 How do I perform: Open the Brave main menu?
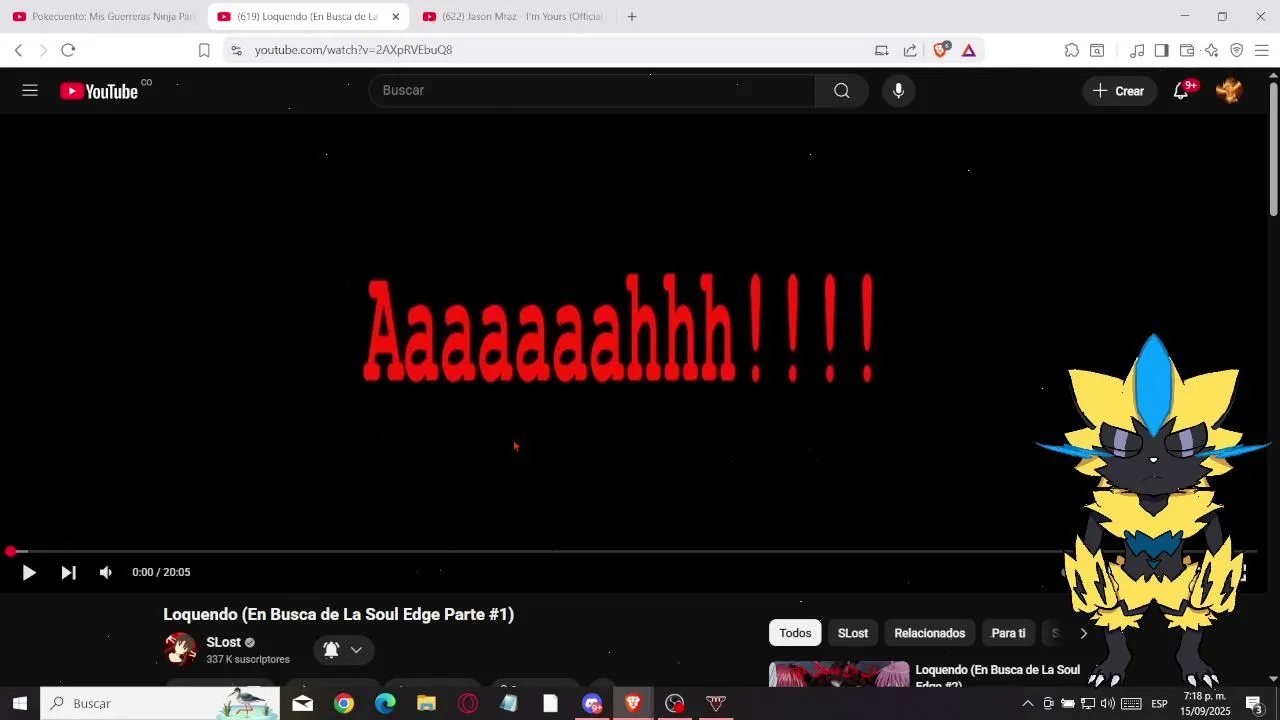click(x=1262, y=50)
